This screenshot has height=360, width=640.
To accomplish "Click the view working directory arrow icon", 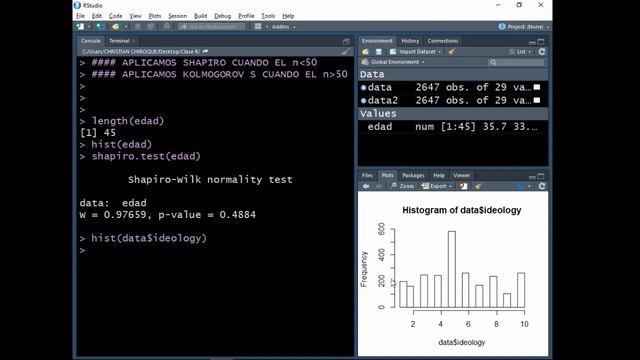I will coord(205,51).
